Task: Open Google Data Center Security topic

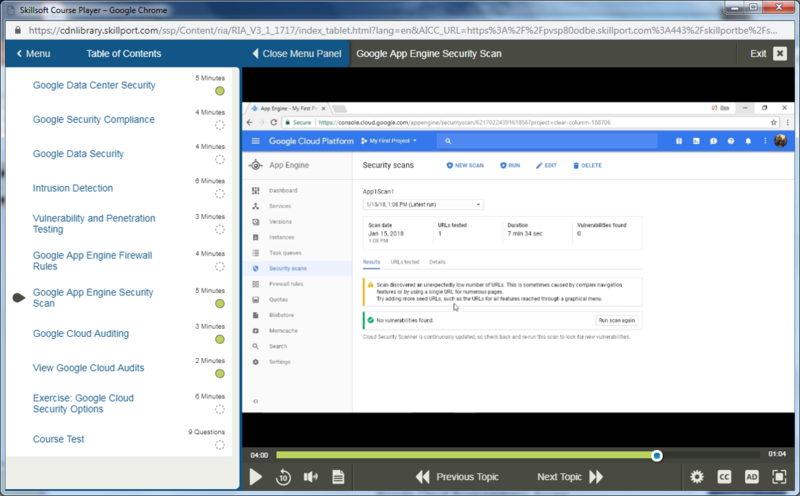Action: coord(94,85)
